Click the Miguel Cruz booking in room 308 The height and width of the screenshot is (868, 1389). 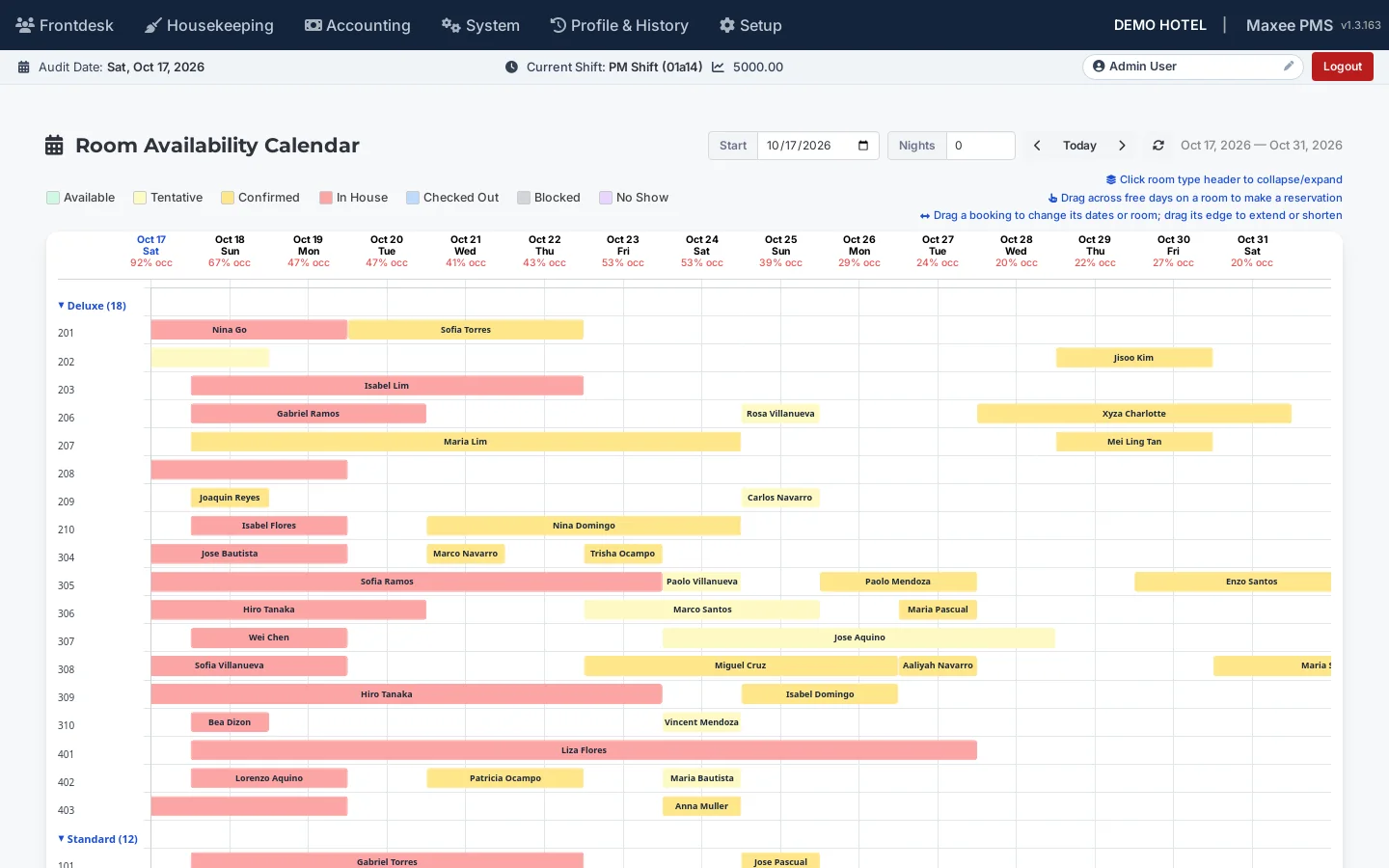click(x=741, y=665)
